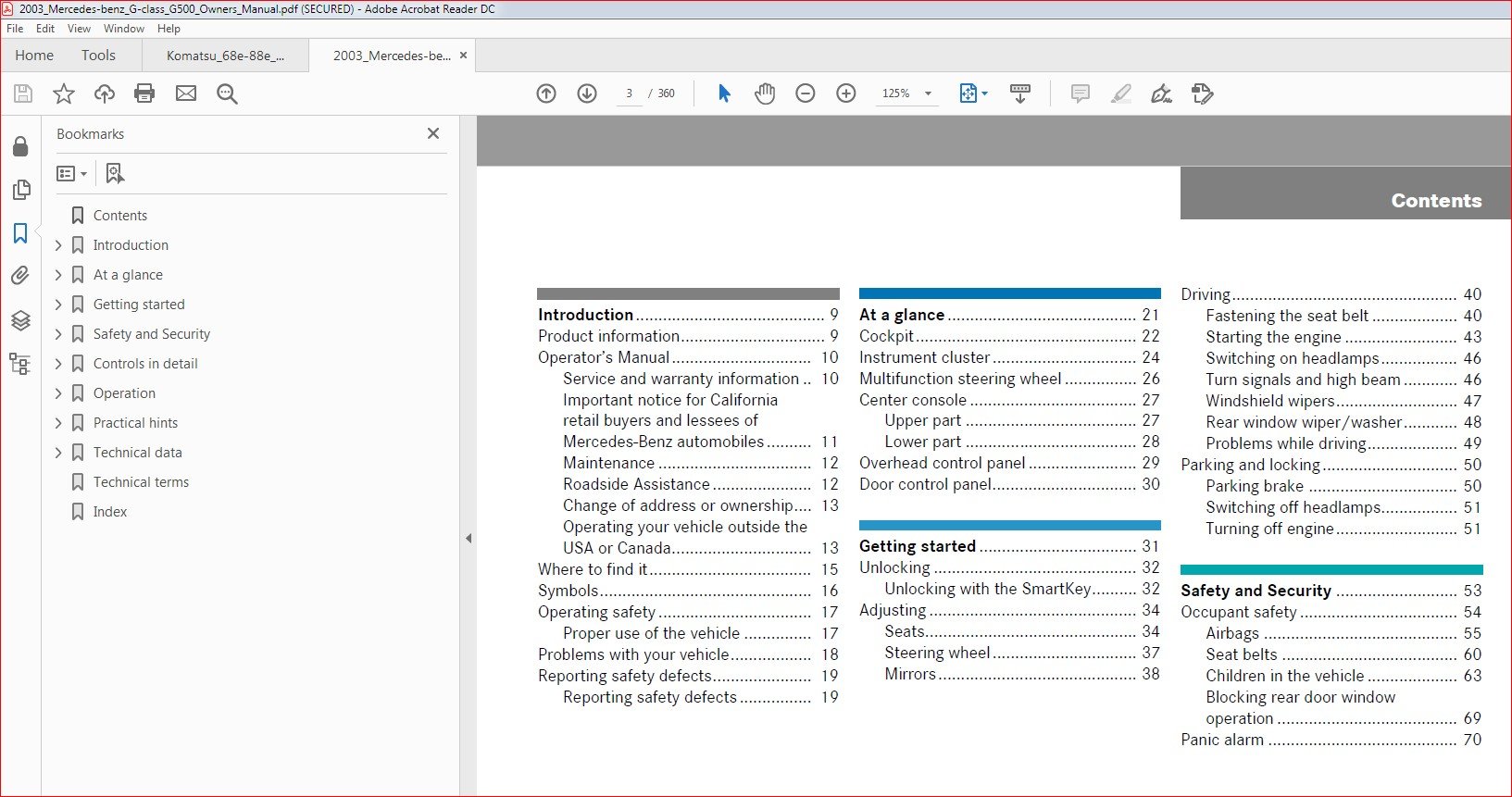The height and width of the screenshot is (797, 1512).
Task: Go to next page arrow
Action: [x=587, y=93]
